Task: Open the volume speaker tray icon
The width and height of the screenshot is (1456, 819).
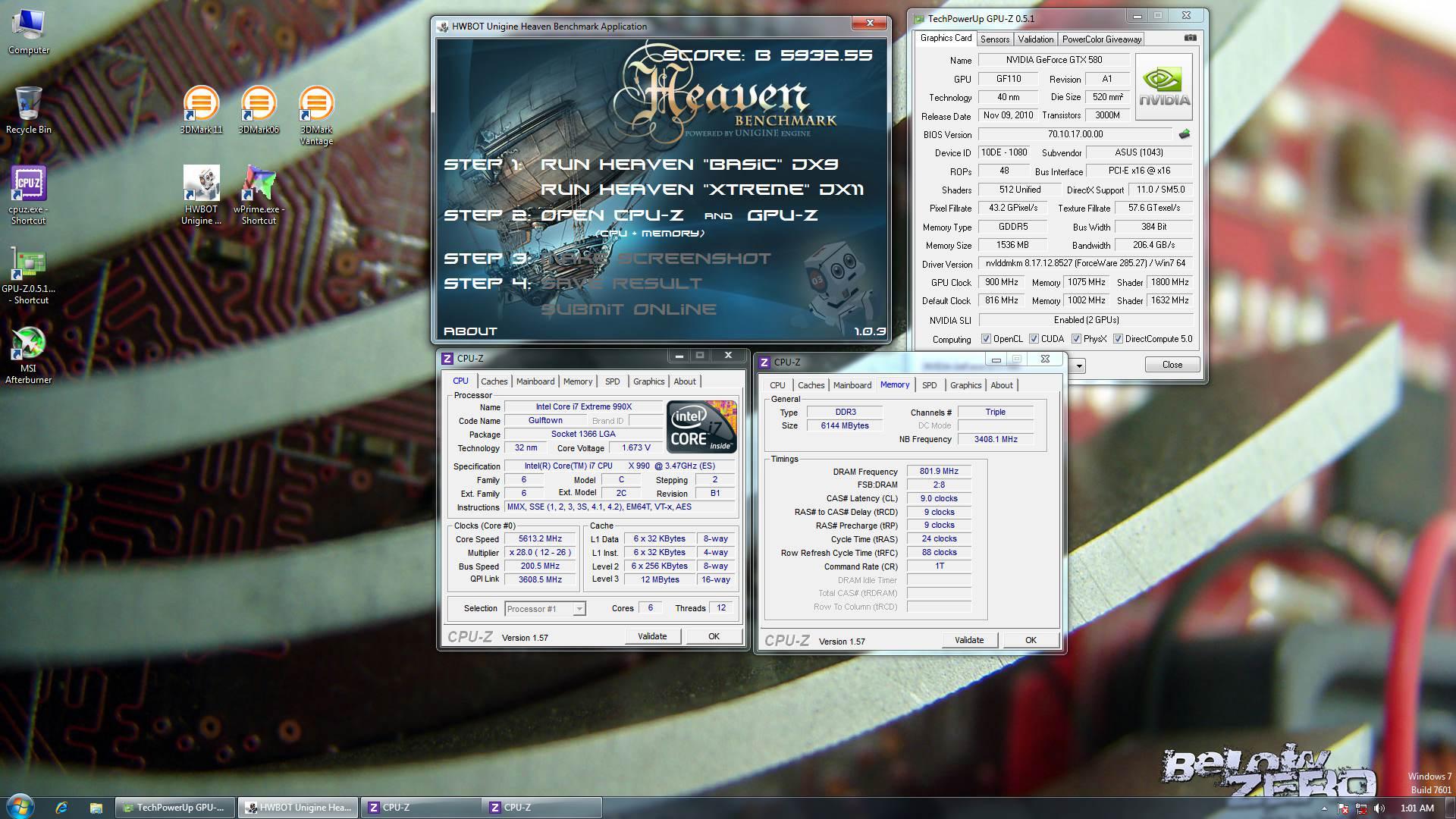Action: 1379,808
